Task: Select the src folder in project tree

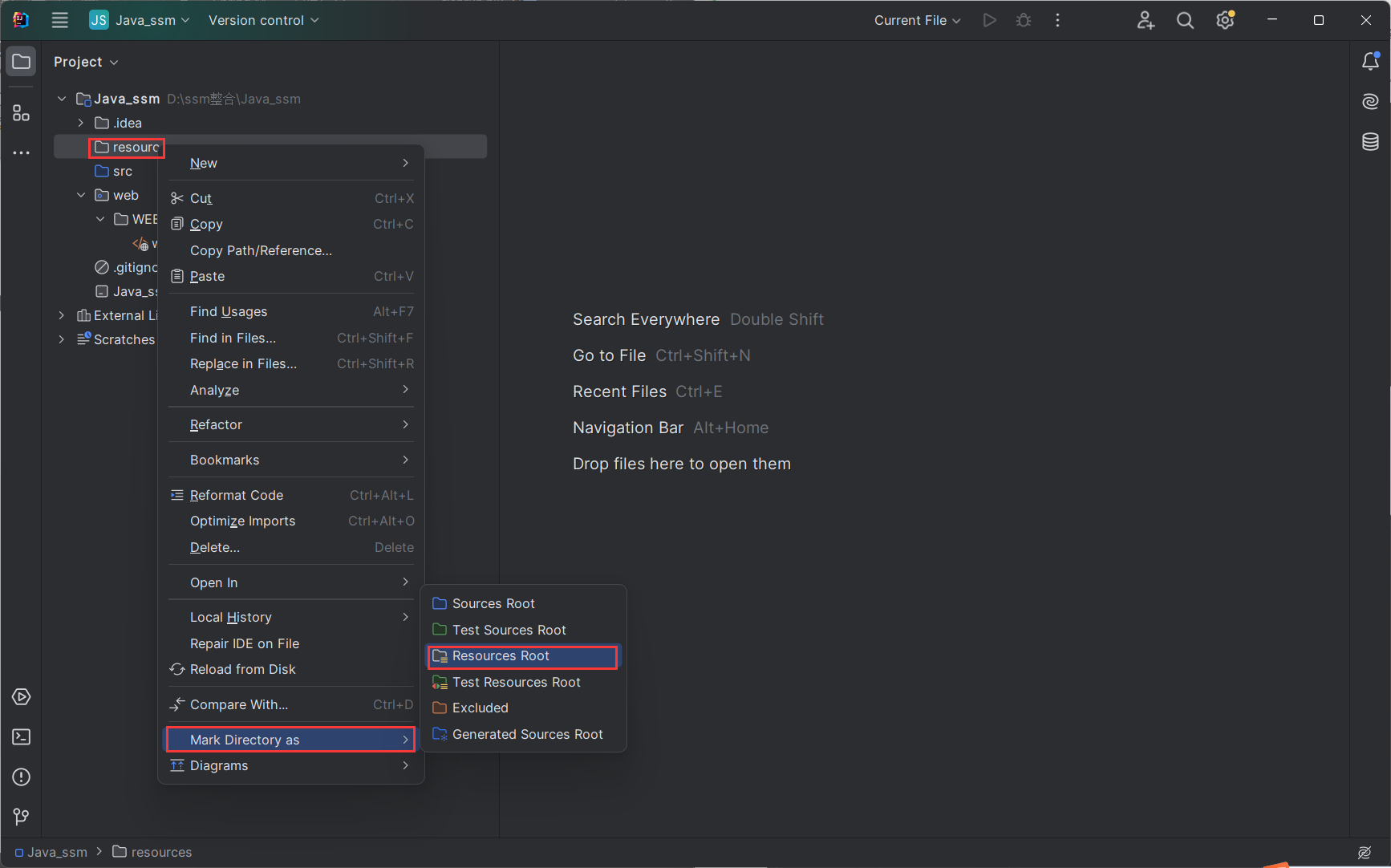Action: pyautogui.click(x=122, y=172)
